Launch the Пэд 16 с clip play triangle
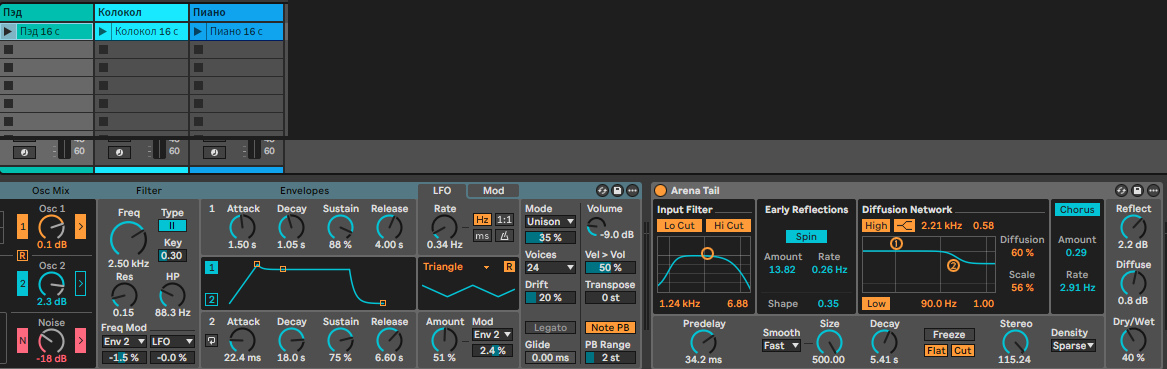1167x369 pixels. click(x=8, y=31)
